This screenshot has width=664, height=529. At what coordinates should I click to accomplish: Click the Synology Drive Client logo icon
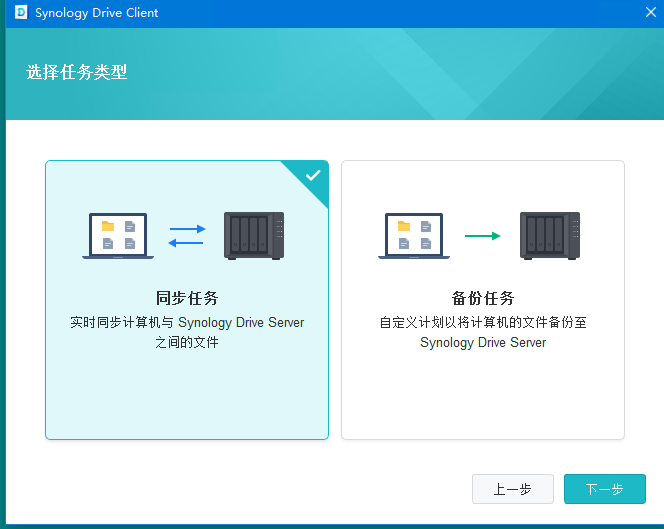point(19,13)
